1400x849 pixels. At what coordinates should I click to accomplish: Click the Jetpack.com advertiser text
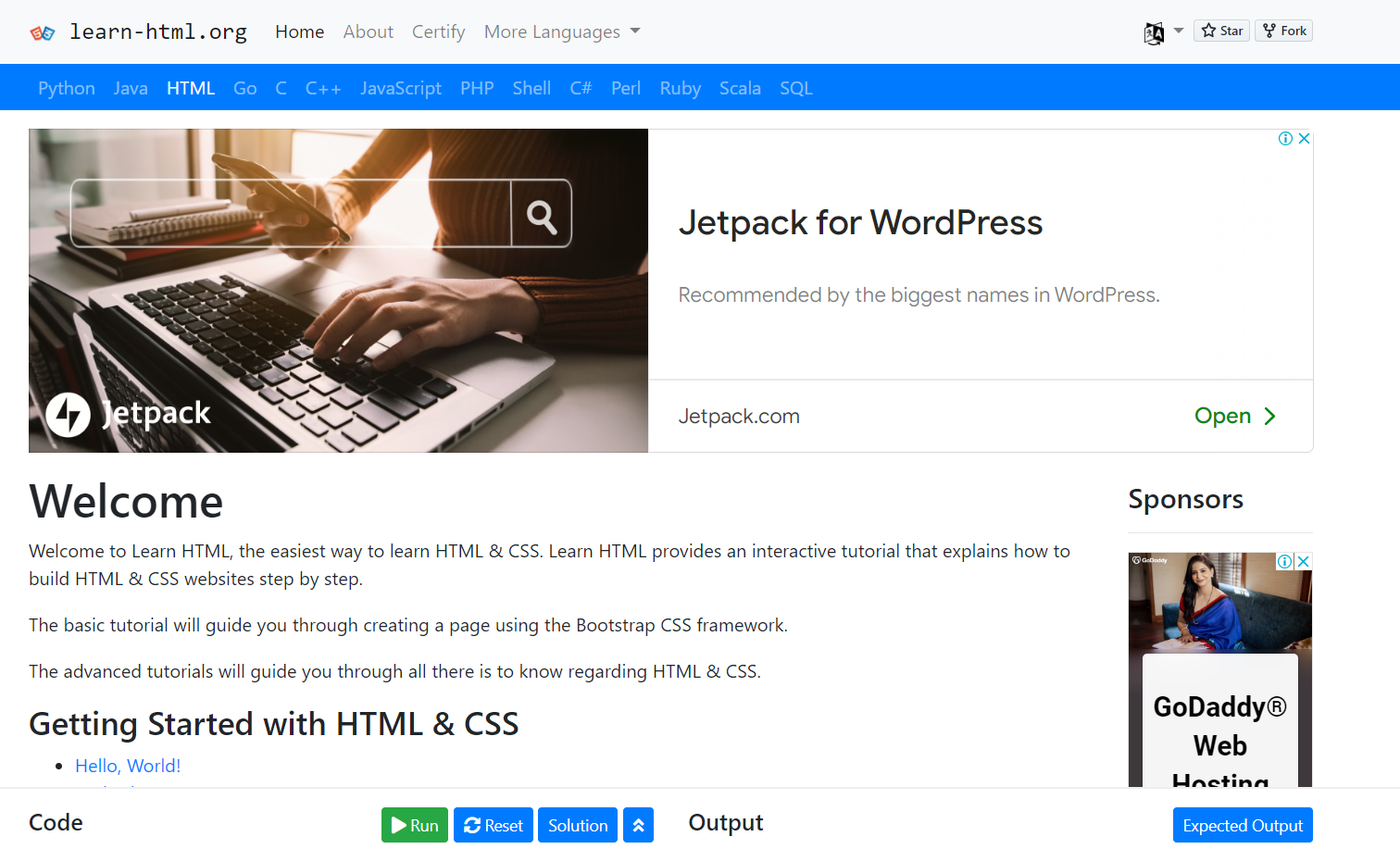[739, 417]
